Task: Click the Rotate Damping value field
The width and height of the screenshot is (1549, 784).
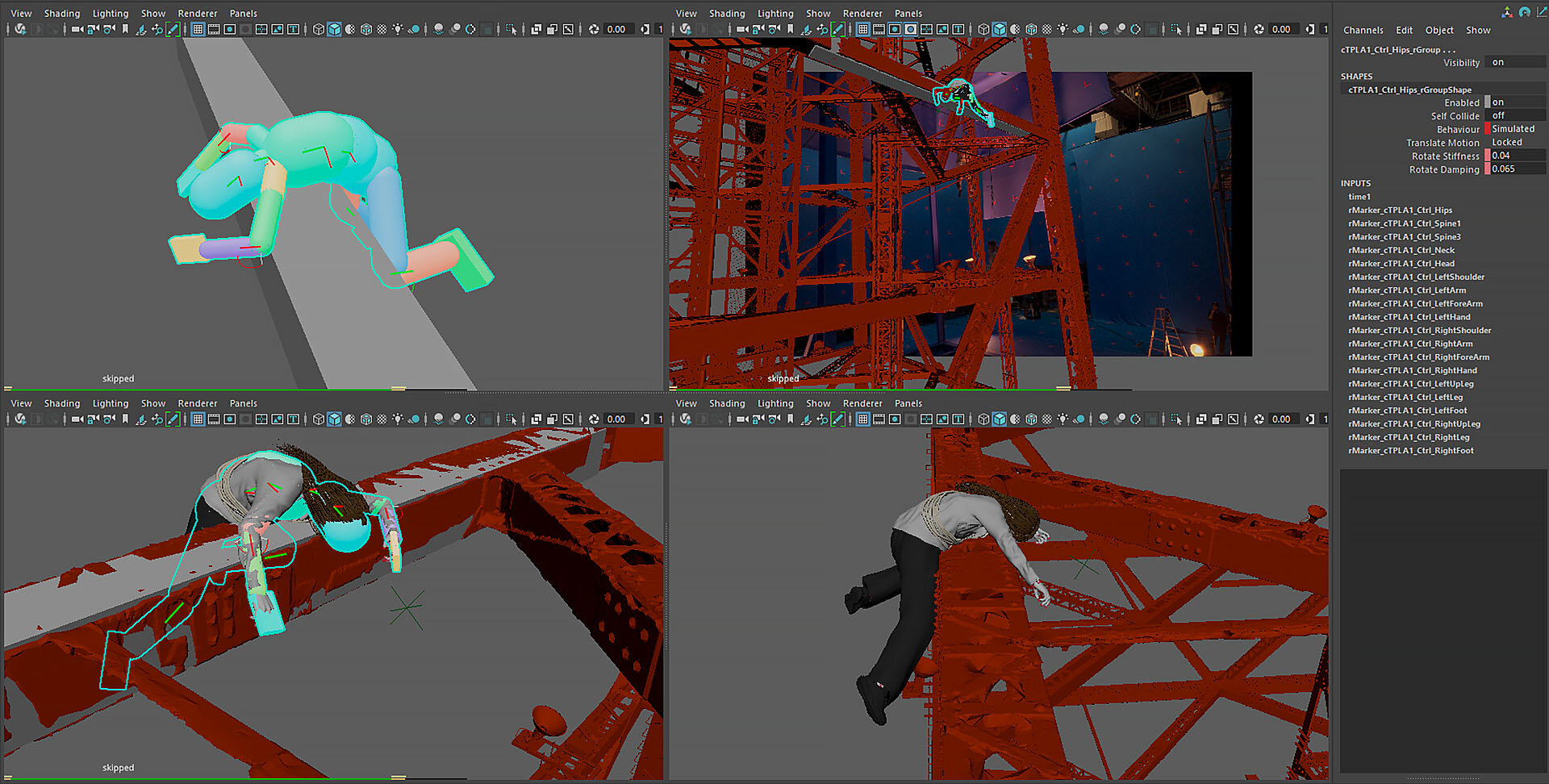Action: tap(1515, 169)
